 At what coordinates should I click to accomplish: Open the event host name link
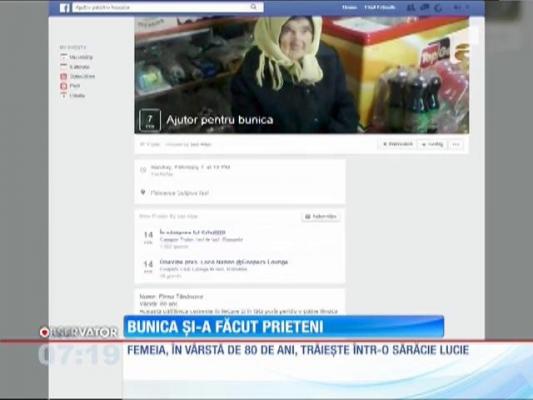coord(201,144)
